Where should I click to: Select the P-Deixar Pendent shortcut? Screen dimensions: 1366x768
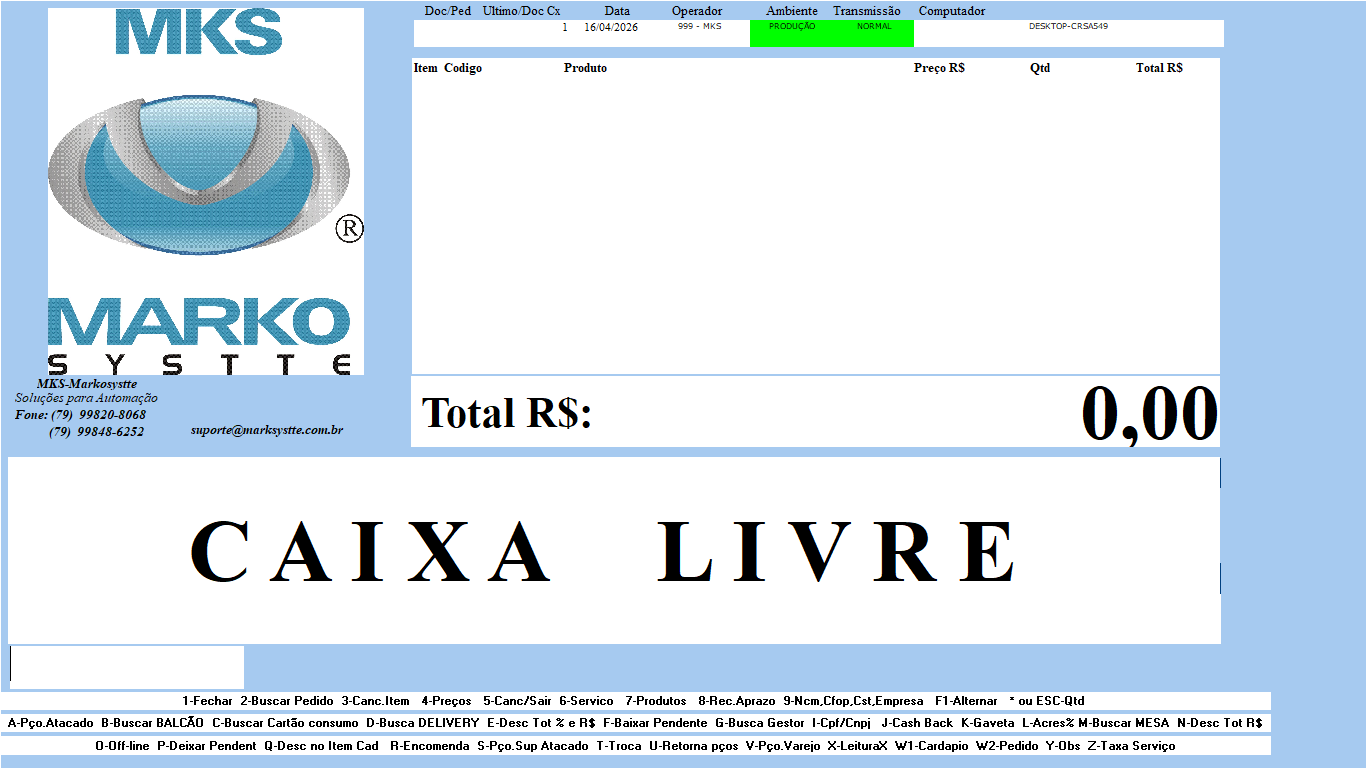coord(207,746)
